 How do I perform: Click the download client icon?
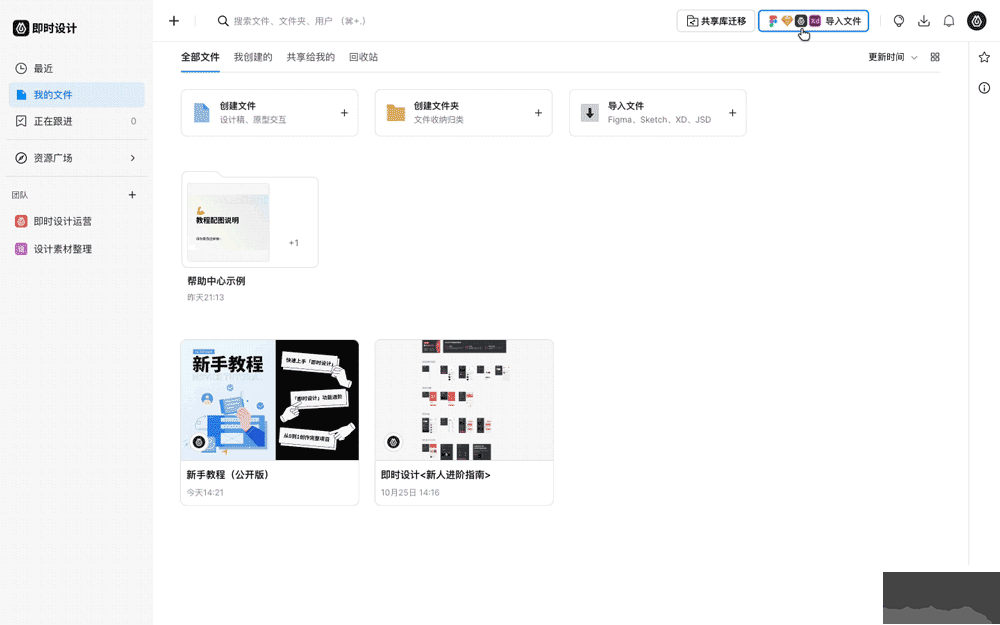[924, 20]
